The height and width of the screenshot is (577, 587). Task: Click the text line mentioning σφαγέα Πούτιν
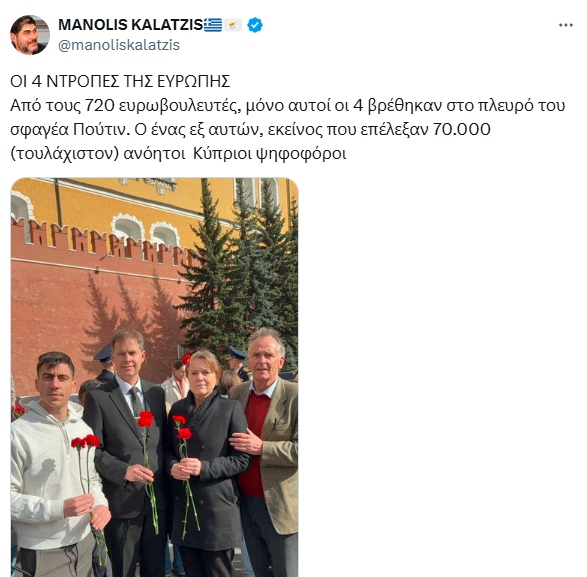point(250,130)
